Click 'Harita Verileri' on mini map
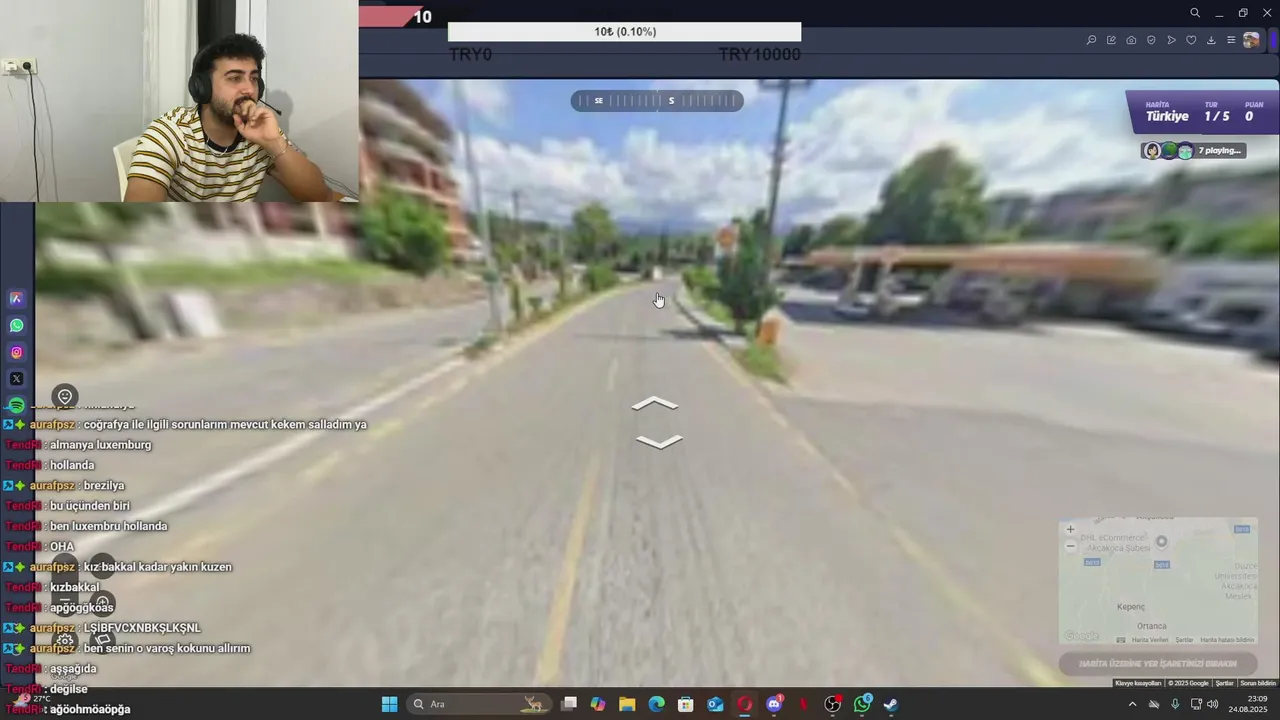1280x720 pixels. pyautogui.click(x=1149, y=640)
